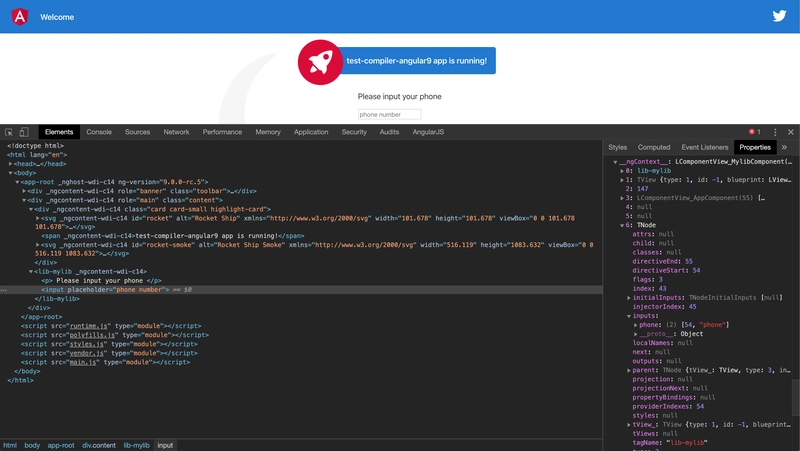
Task: Click the Properties pane scrollbar
Action: [796, 398]
